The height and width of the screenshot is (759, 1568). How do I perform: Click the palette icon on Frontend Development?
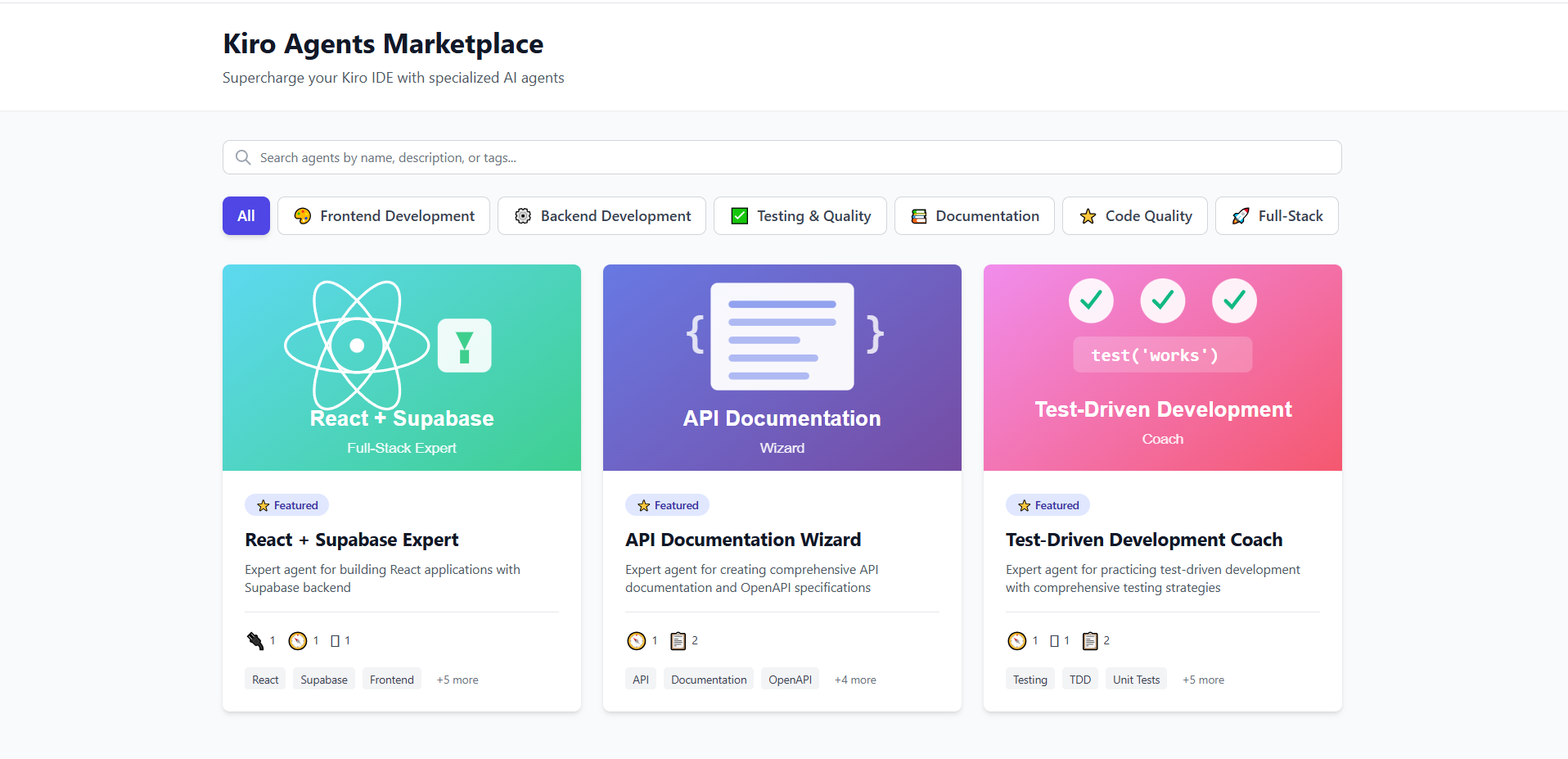(303, 216)
